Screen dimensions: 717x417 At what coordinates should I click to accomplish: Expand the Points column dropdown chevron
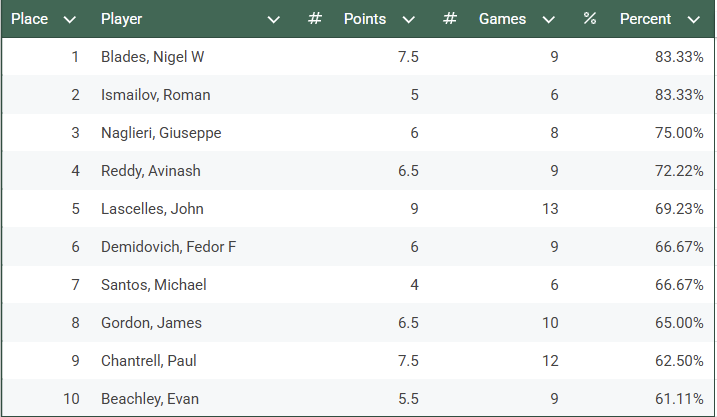[x=408, y=19]
